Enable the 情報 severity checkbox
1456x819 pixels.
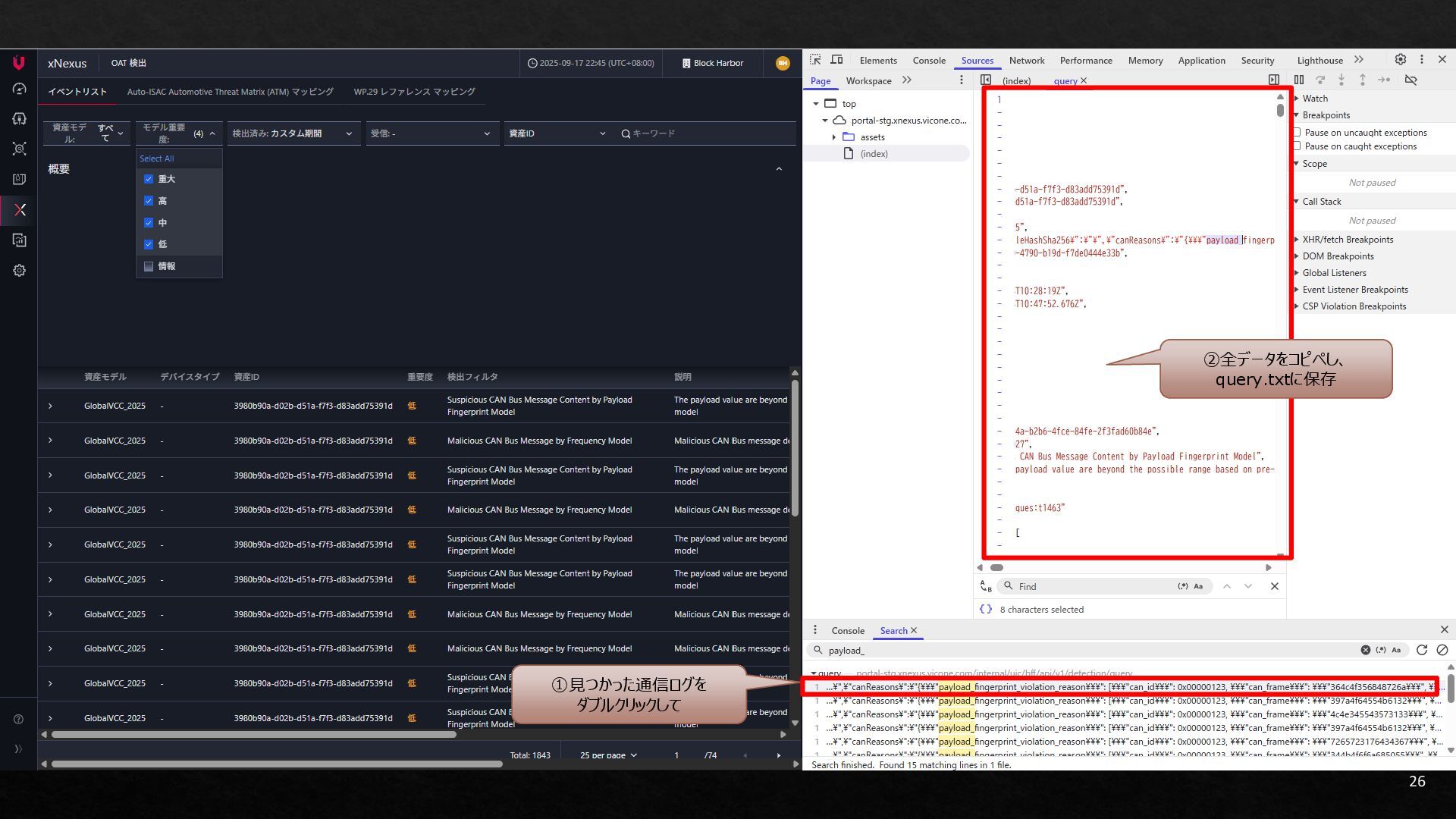[149, 266]
